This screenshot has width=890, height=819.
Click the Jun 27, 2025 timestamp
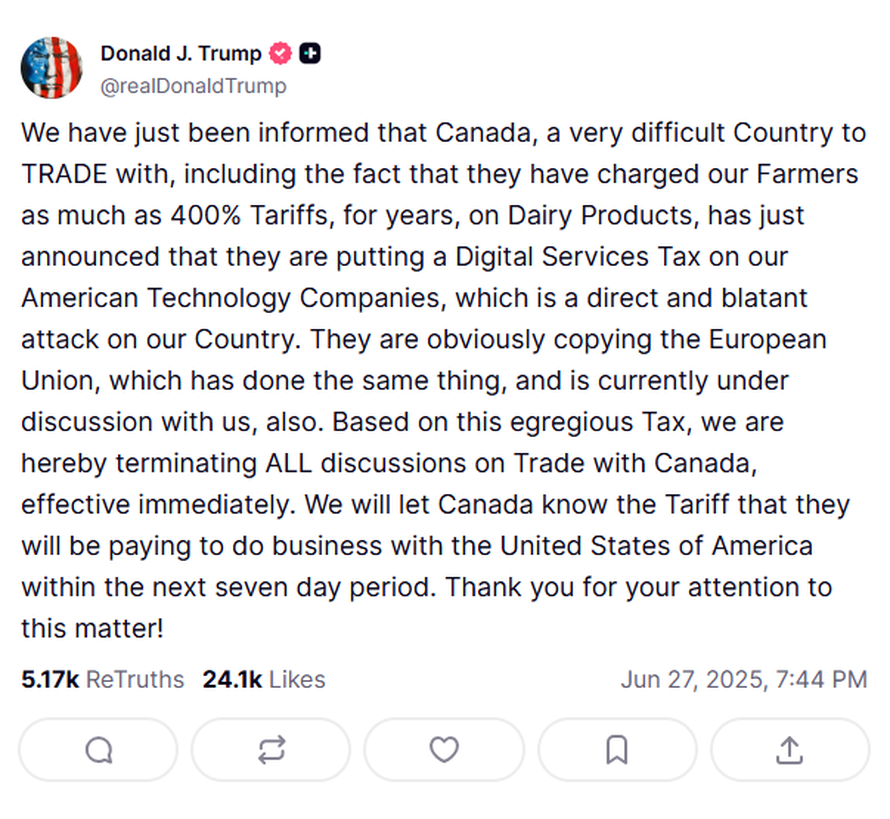point(743,680)
